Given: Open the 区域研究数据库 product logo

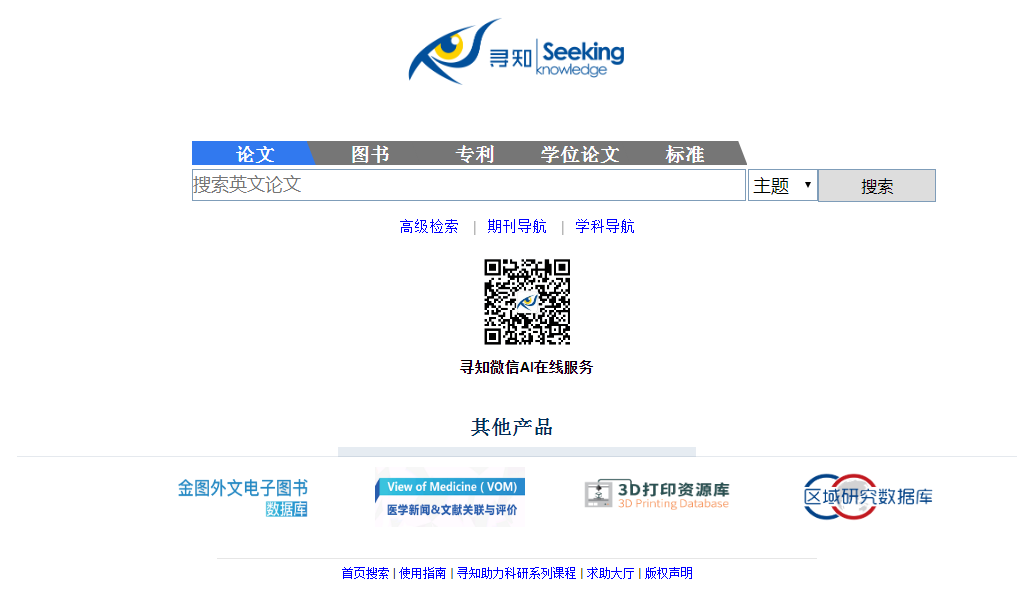Looking at the screenshot, I should pyautogui.click(x=868, y=497).
